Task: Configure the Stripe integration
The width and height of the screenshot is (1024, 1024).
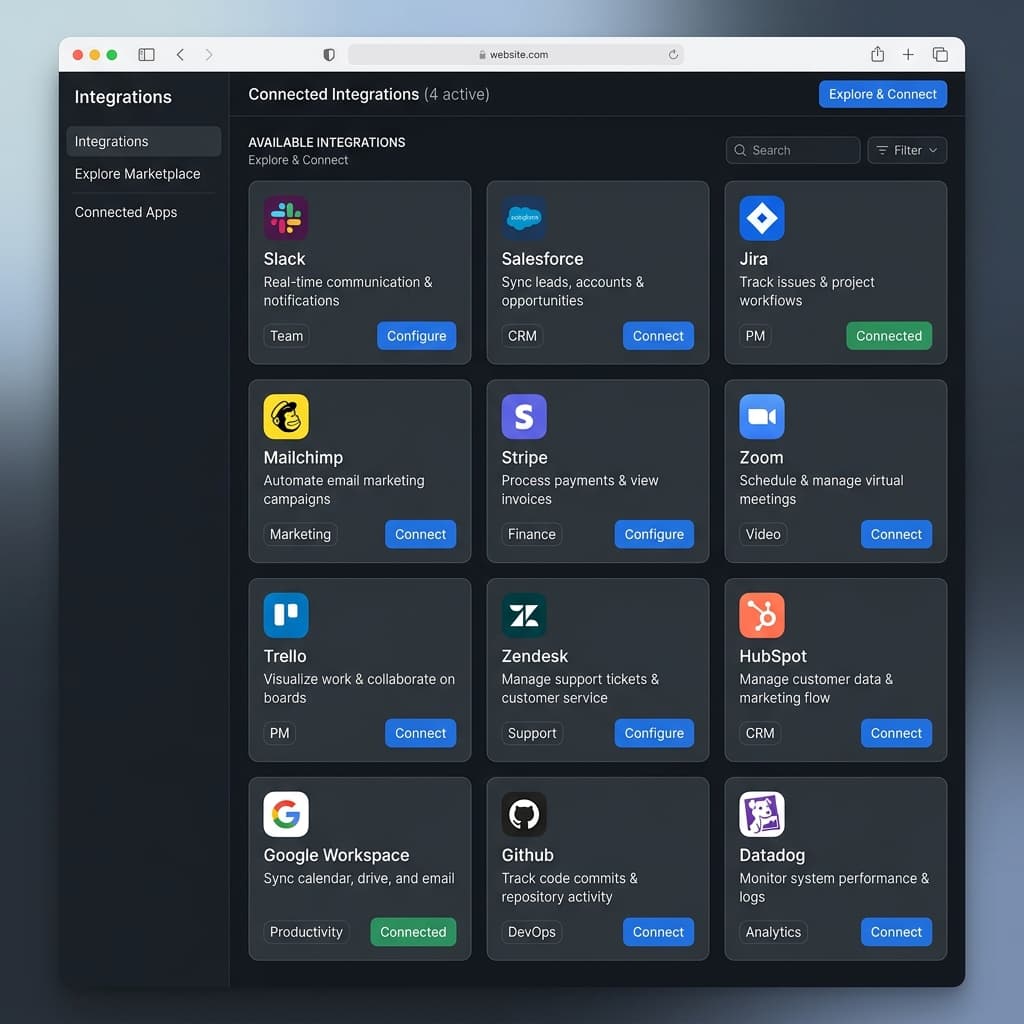Action: point(654,534)
